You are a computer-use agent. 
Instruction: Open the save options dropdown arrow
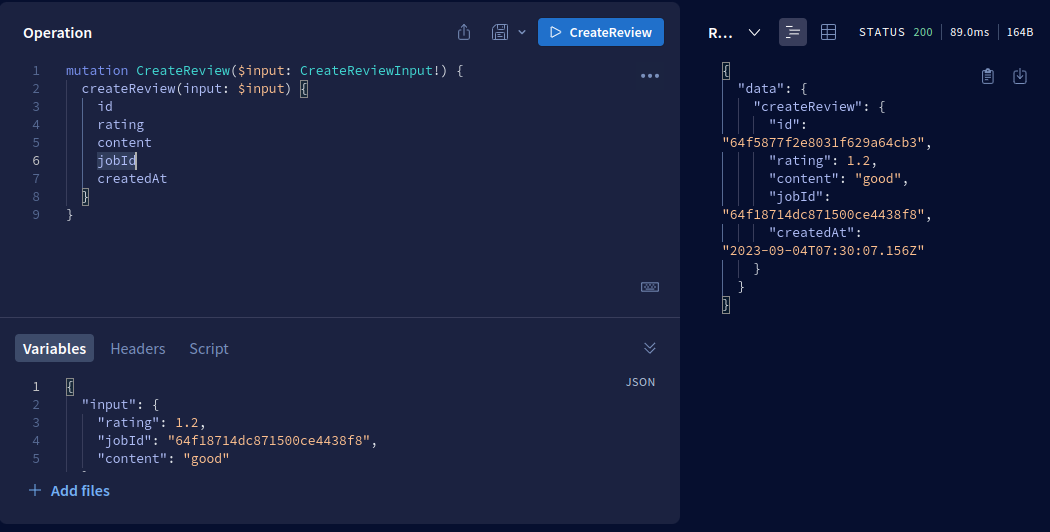[x=522, y=32]
